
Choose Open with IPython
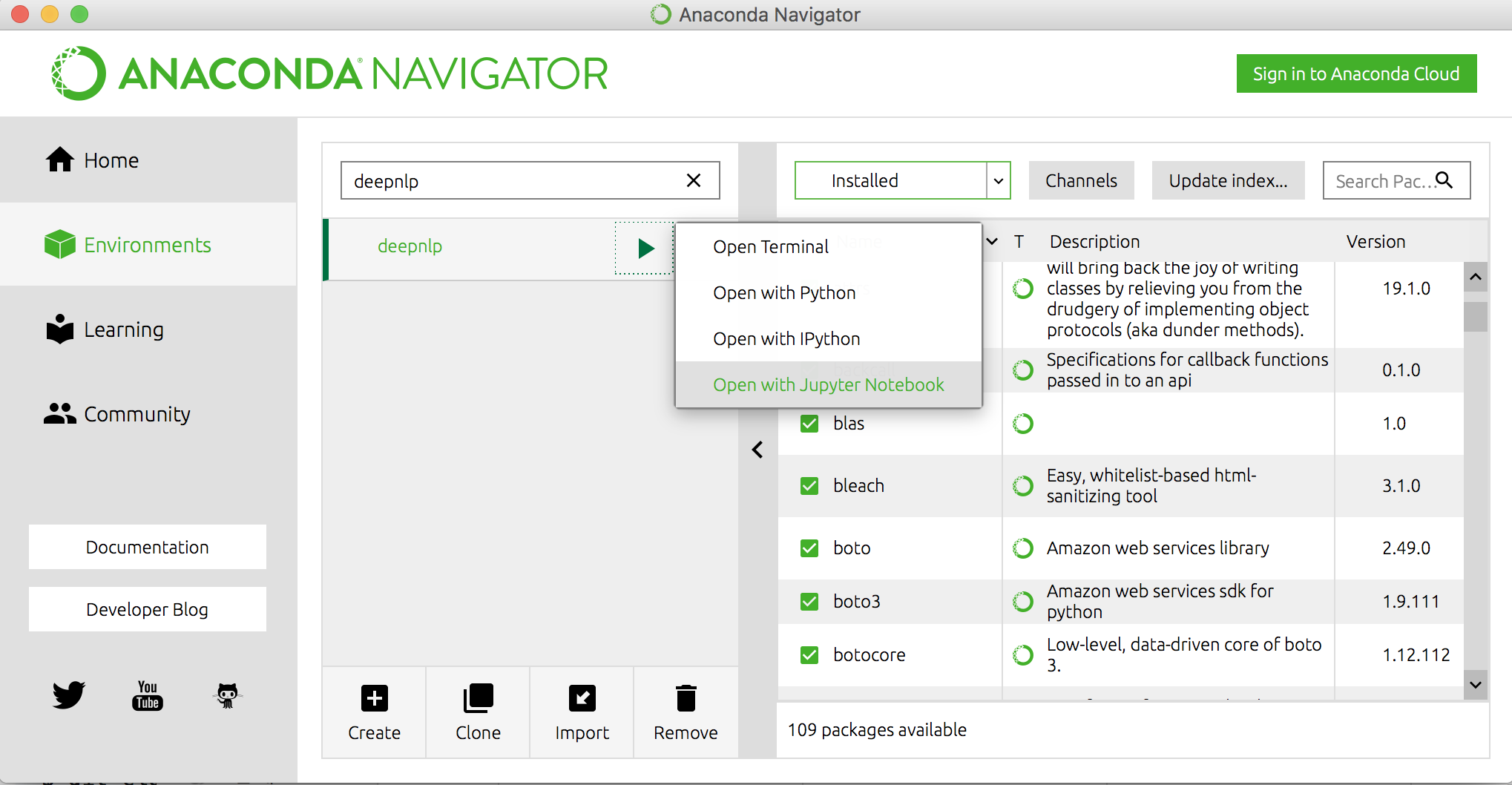click(x=829, y=338)
